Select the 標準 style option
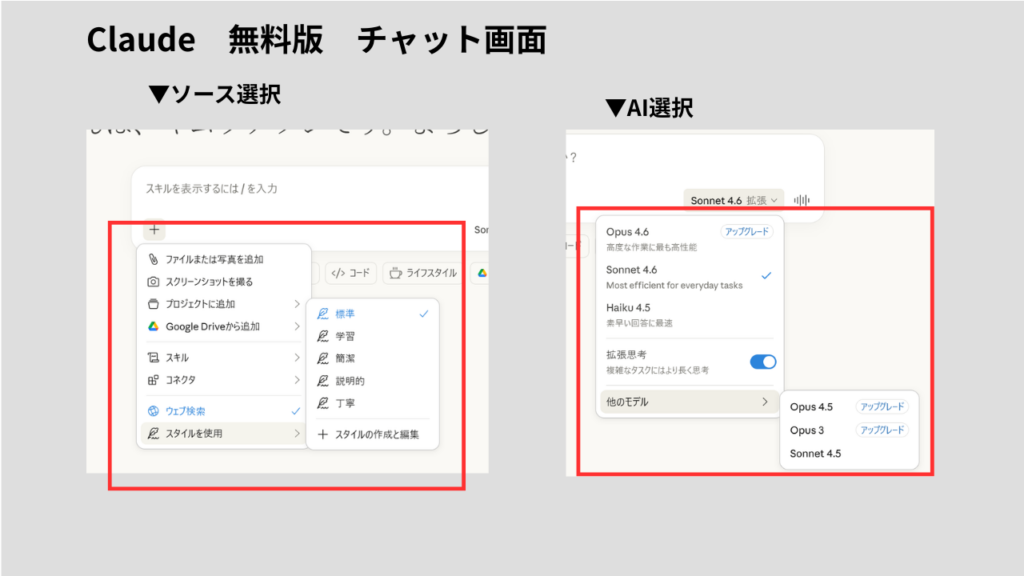The width and height of the screenshot is (1024, 576). [345, 313]
